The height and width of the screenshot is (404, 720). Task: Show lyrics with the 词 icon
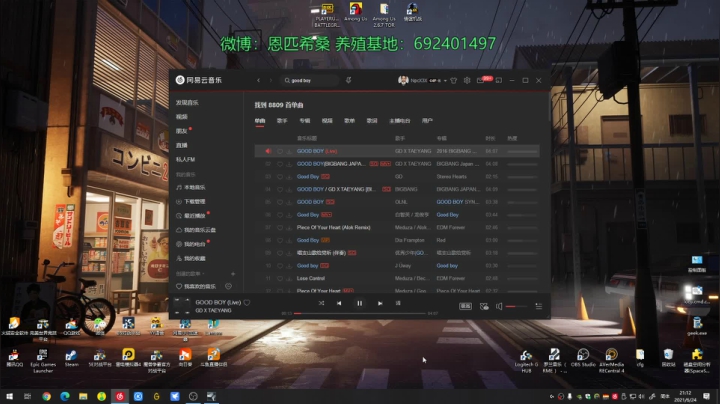pos(398,303)
